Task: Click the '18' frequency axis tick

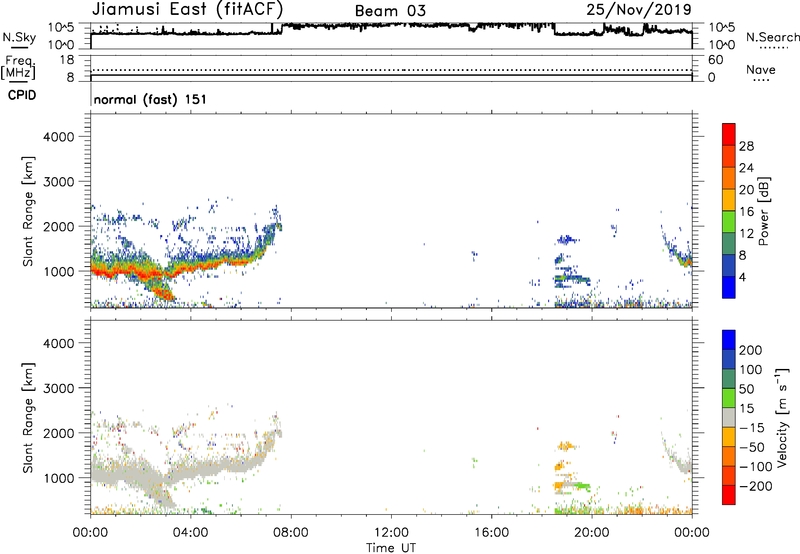Action: tap(67, 60)
